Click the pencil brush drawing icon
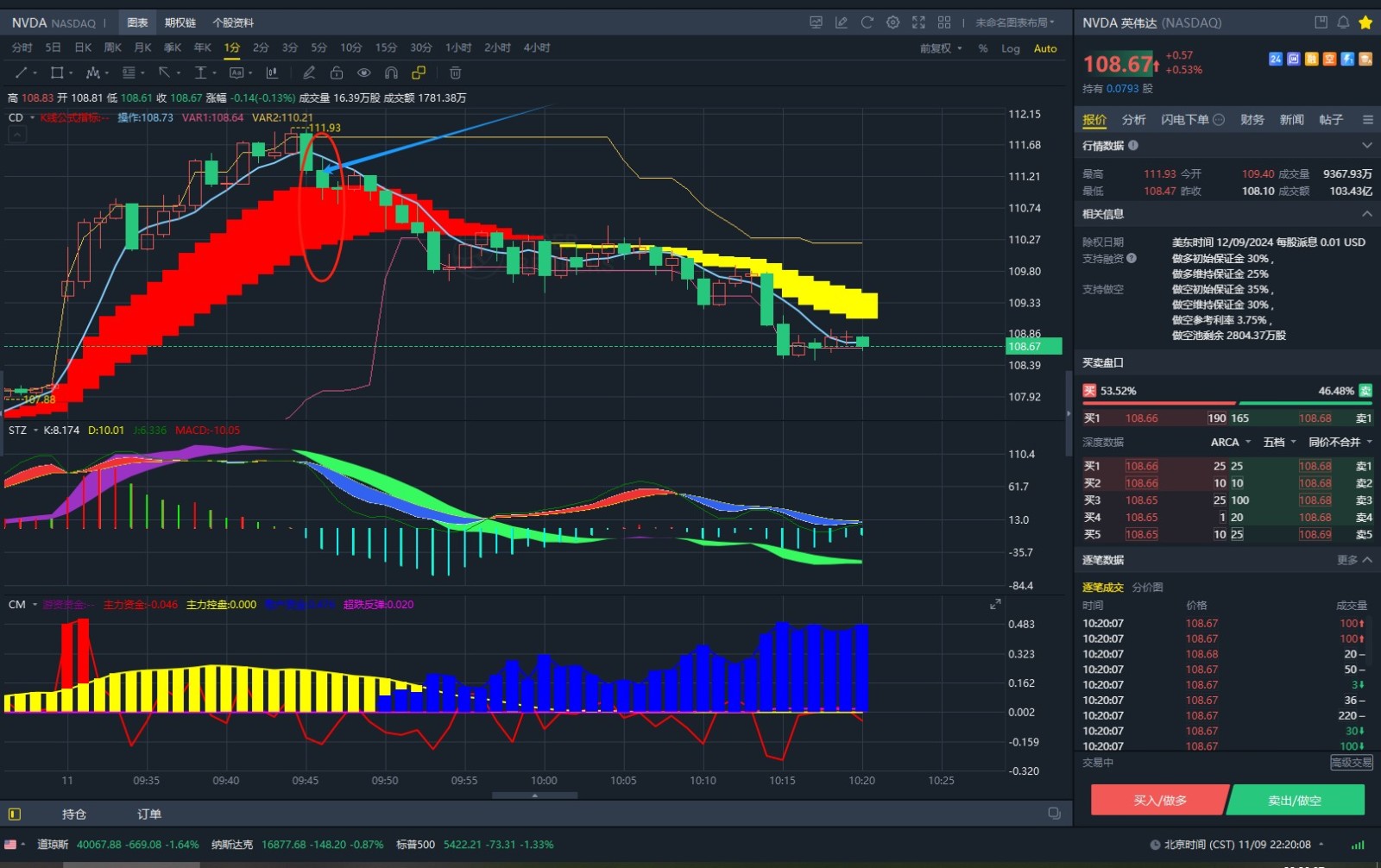Image resolution: width=1381 pixels, height=868 pixels. tap(309, 72)
